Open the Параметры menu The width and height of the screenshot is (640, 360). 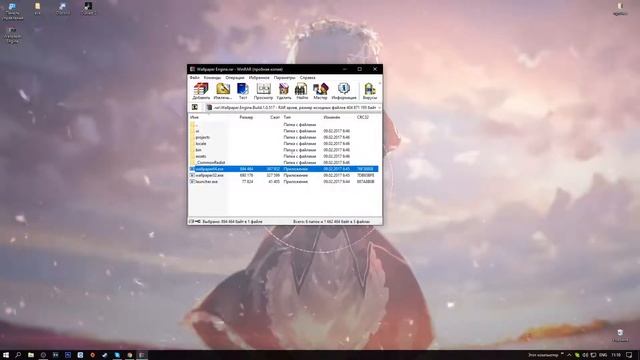click(x=284, y=78)
